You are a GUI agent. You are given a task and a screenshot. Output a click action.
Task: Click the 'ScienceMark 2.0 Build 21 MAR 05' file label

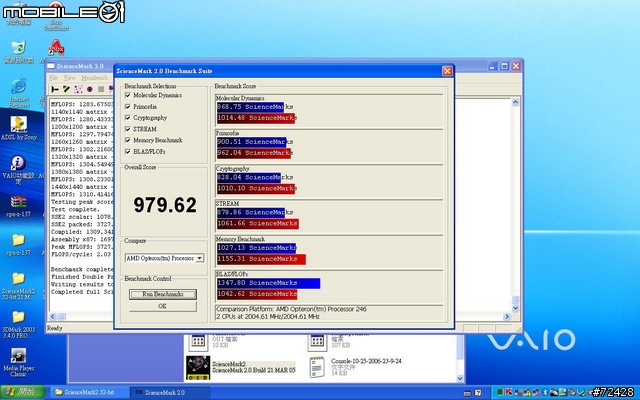tap(254, 370)
